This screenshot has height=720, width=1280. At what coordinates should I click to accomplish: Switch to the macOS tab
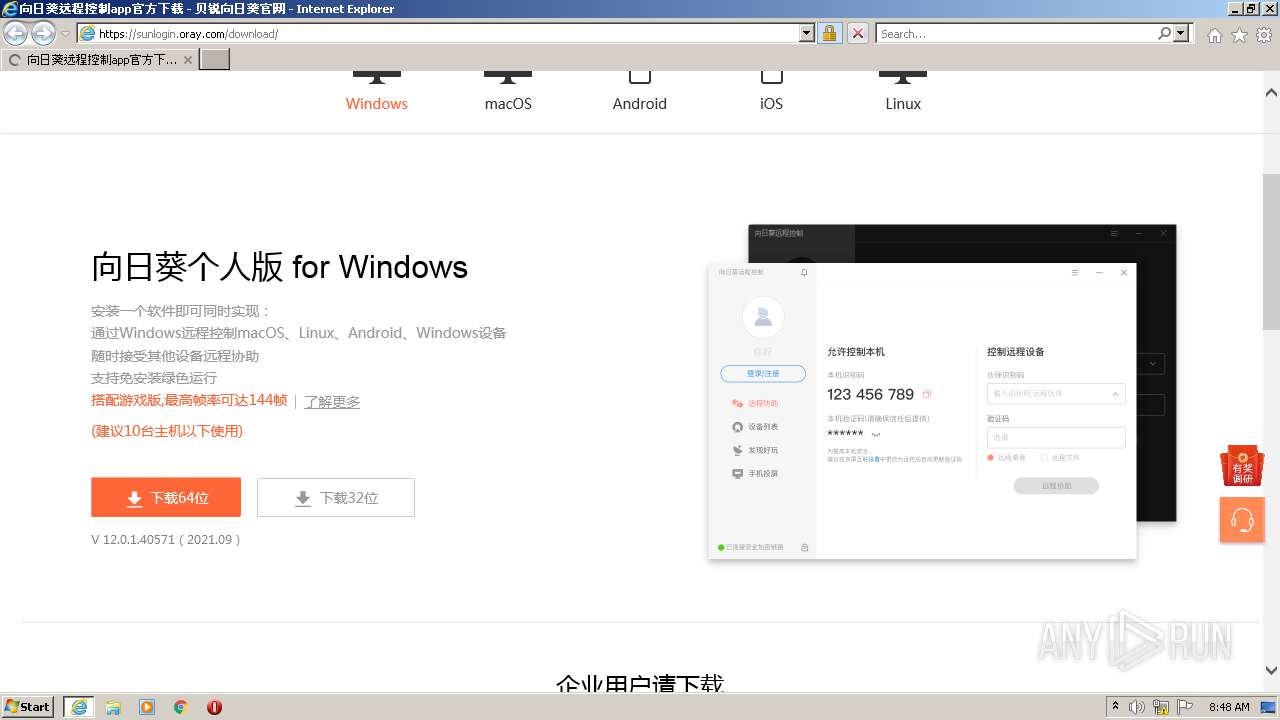508,103
